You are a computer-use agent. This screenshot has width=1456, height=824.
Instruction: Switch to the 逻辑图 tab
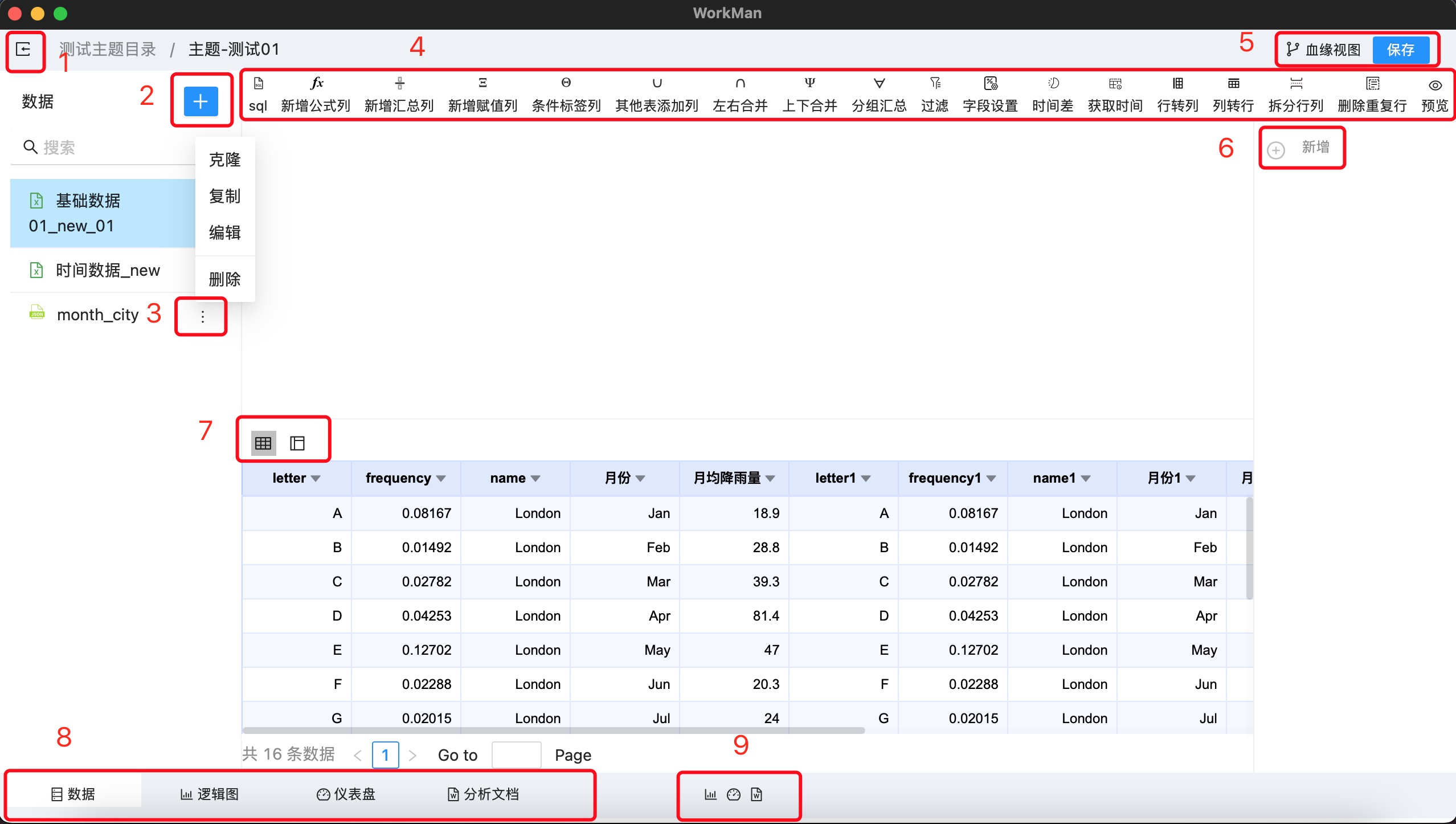coord(209,794)
